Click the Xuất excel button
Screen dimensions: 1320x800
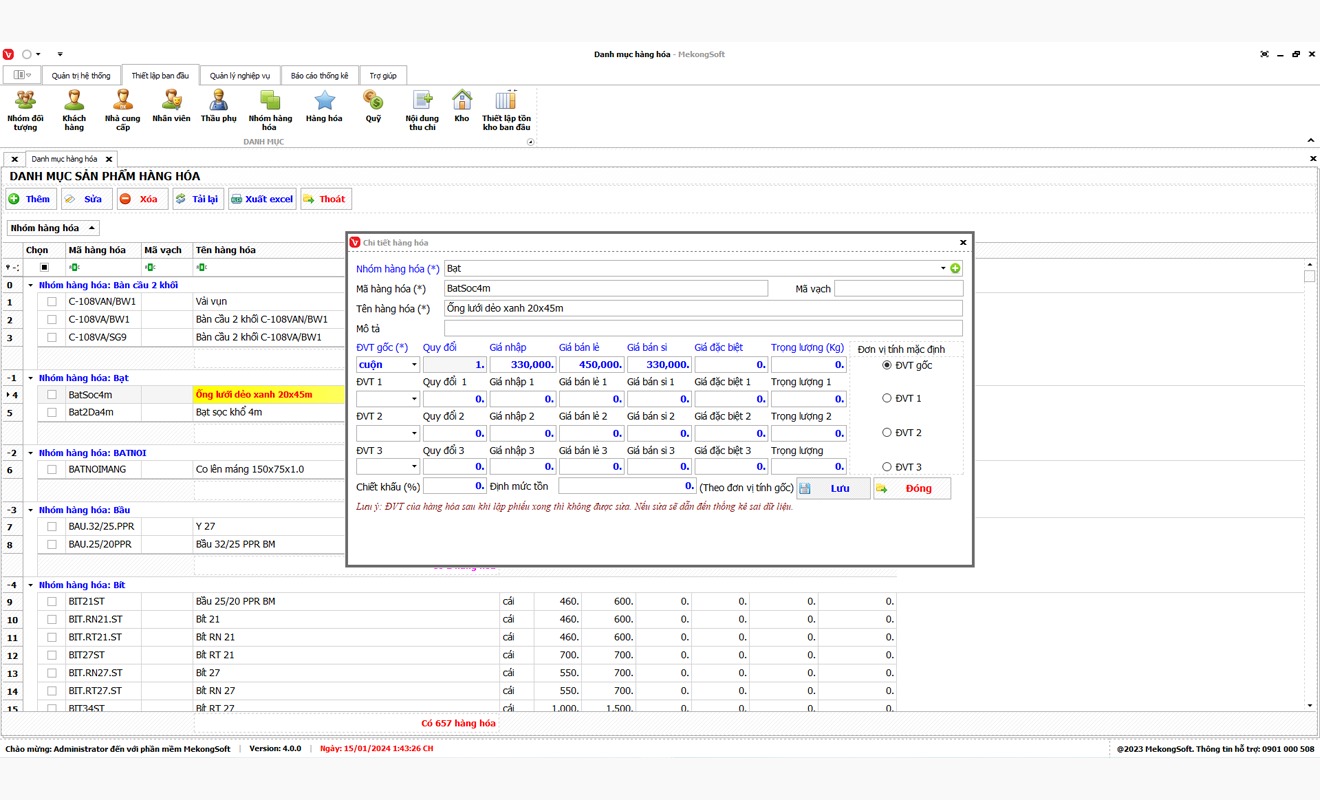point(262,199)
